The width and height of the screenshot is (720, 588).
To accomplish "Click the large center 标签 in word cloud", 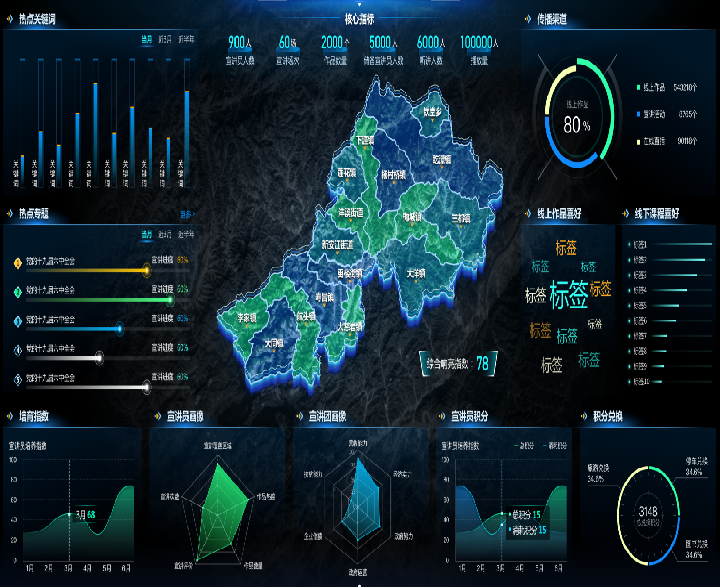I will pyautogui.click(x=569, y=295).
